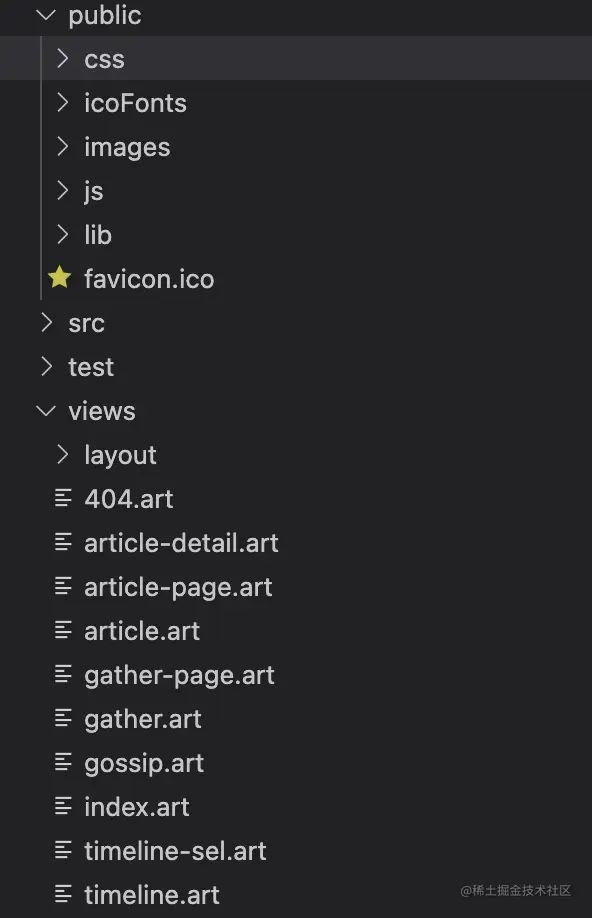Expand the css folder
Viewport: 592px width, 918px height.
click(x=61, y=58)
